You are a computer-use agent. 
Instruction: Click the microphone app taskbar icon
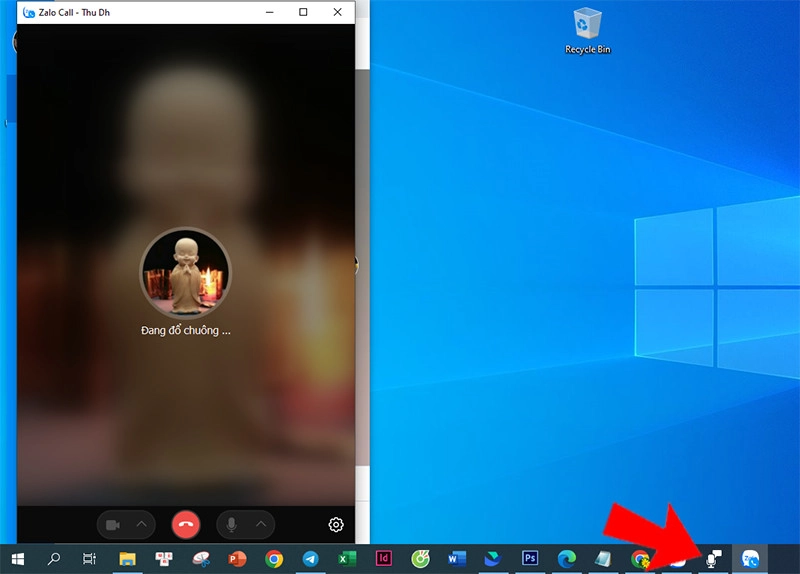point(713,559)
